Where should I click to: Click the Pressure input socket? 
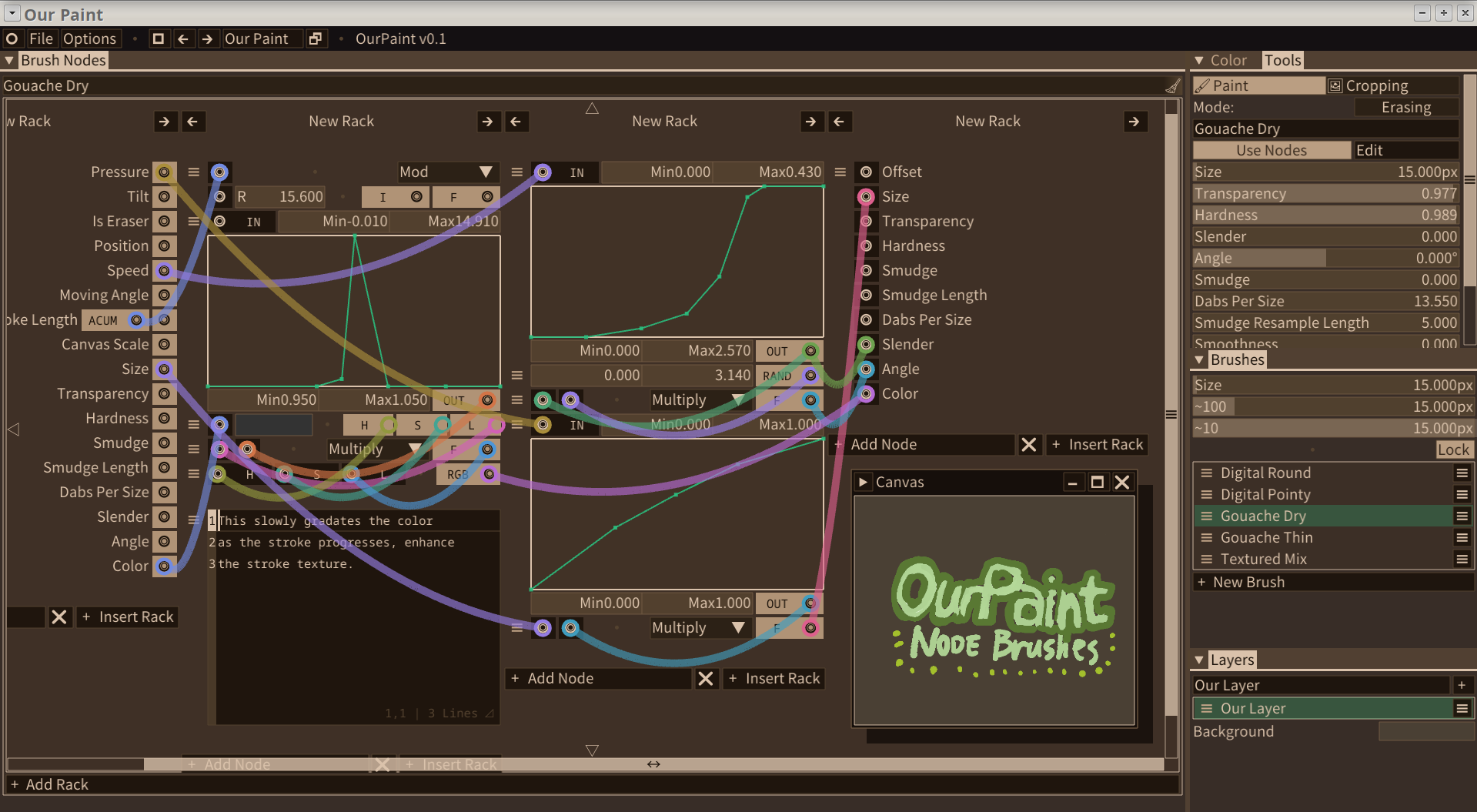pos(164,172)
